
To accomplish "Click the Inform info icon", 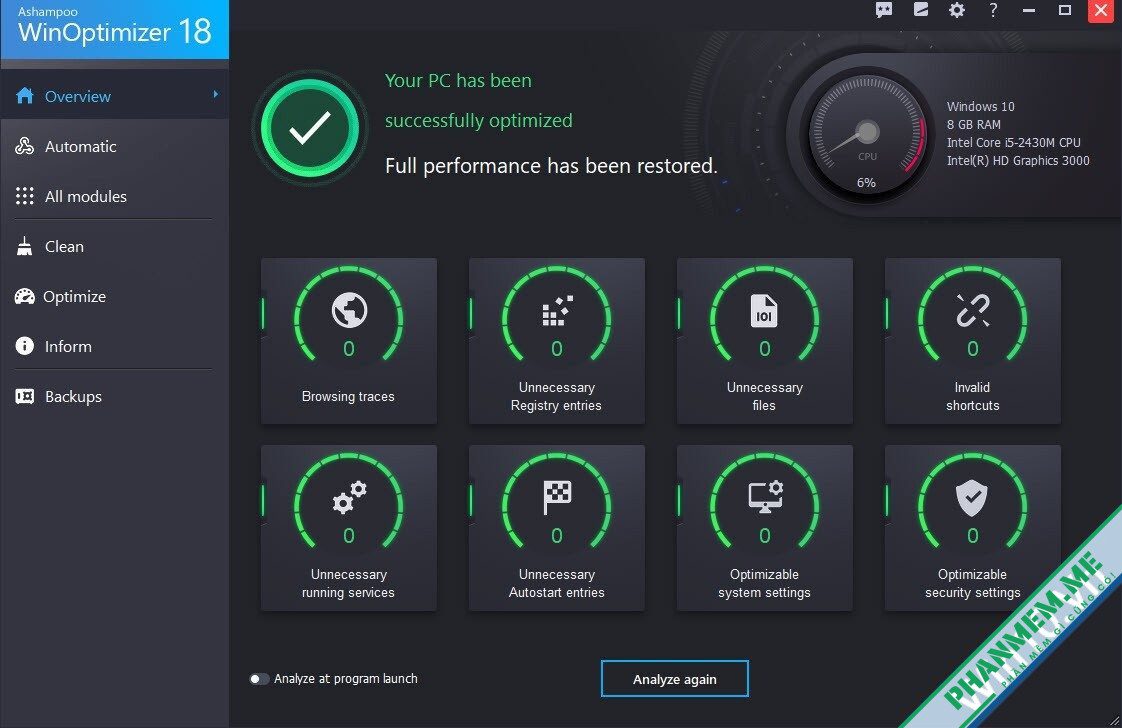I will [x=25, y=346].
